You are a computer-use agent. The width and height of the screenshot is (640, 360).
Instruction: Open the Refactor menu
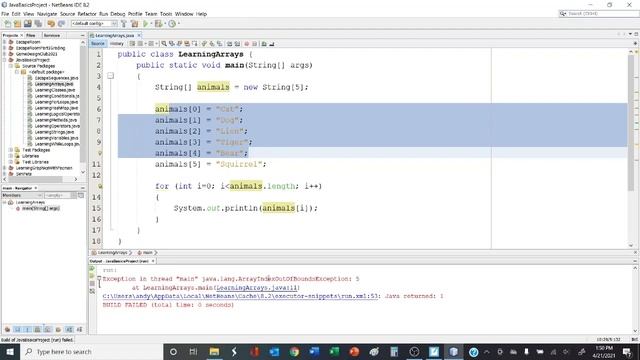click(87, 14)
